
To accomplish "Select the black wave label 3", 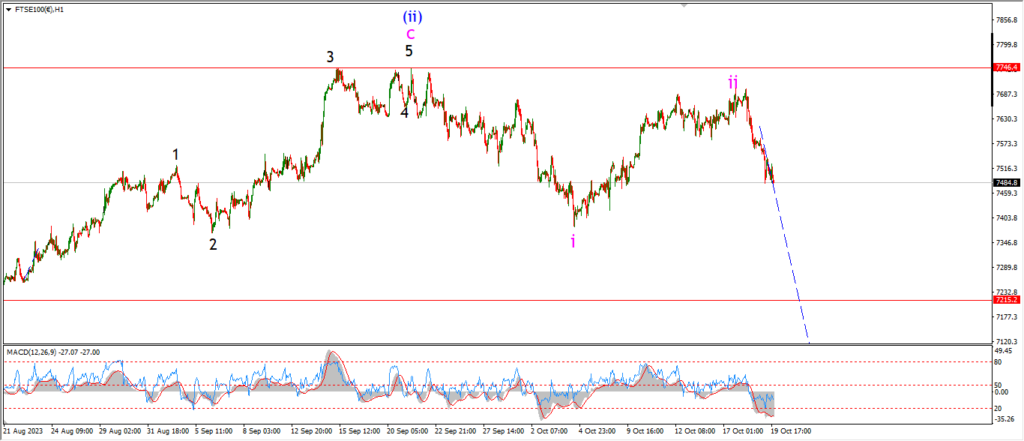I will [330, 57].
